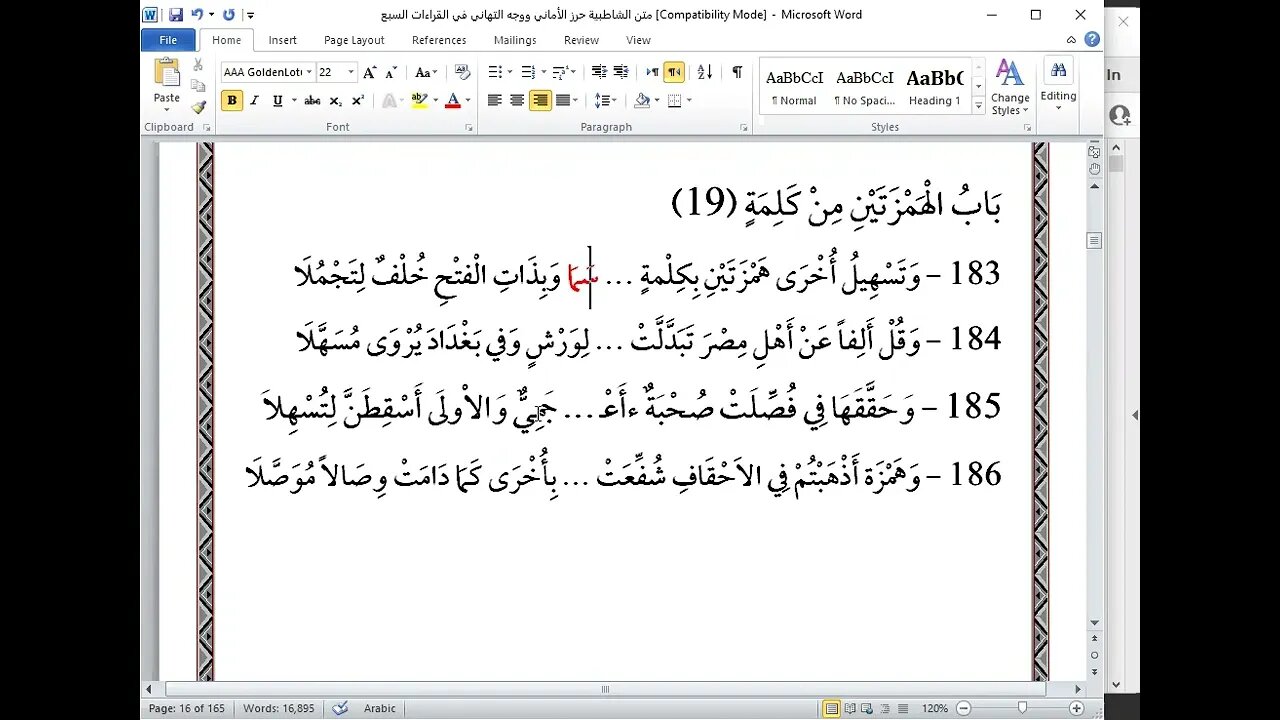Click the Arabic language indicator

[x=379, y=708]
